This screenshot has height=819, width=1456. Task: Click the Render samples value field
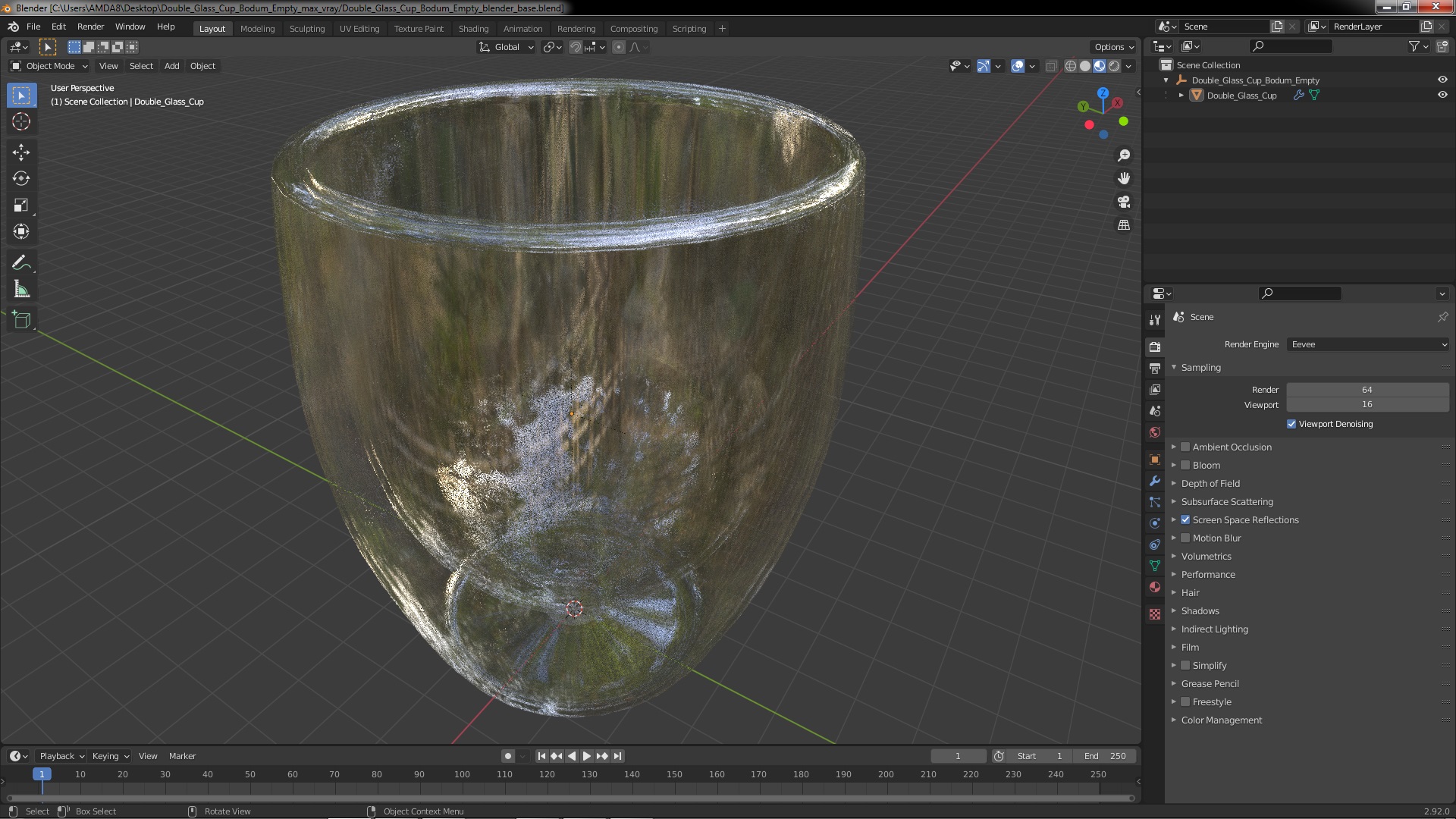pos(1367,390)
